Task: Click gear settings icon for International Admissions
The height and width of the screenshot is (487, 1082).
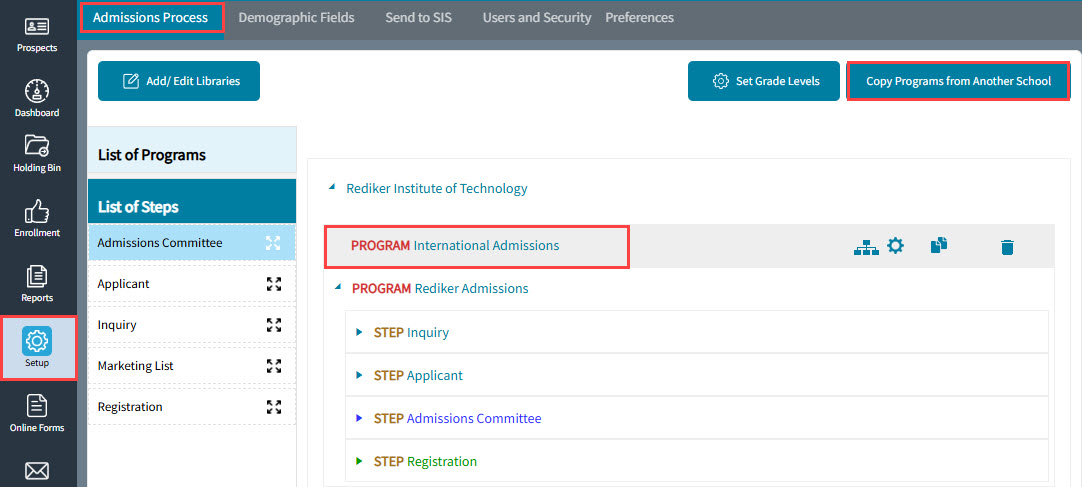Action: point(895,245)
